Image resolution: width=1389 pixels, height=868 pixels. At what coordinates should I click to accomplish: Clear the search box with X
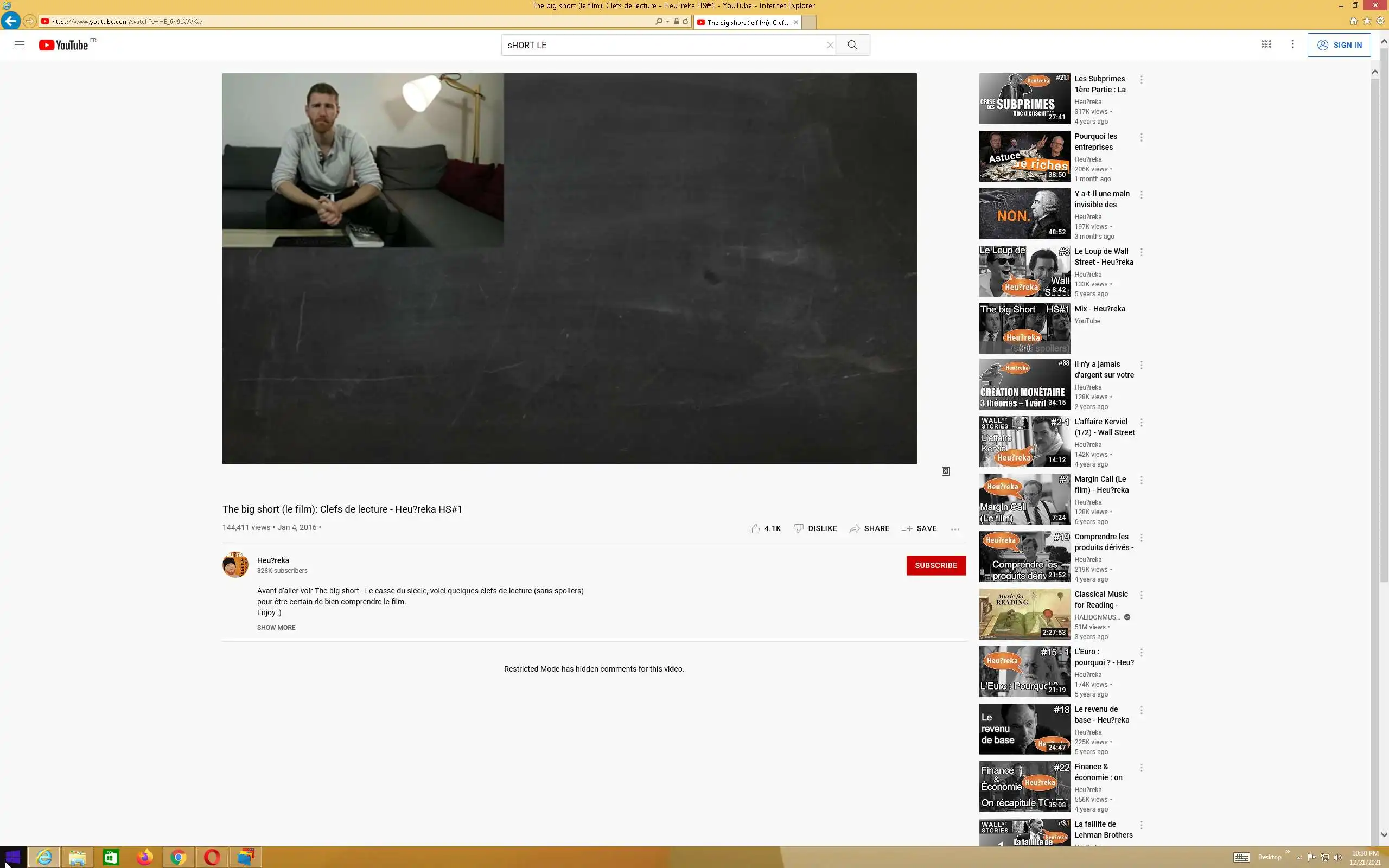point(830,45)
